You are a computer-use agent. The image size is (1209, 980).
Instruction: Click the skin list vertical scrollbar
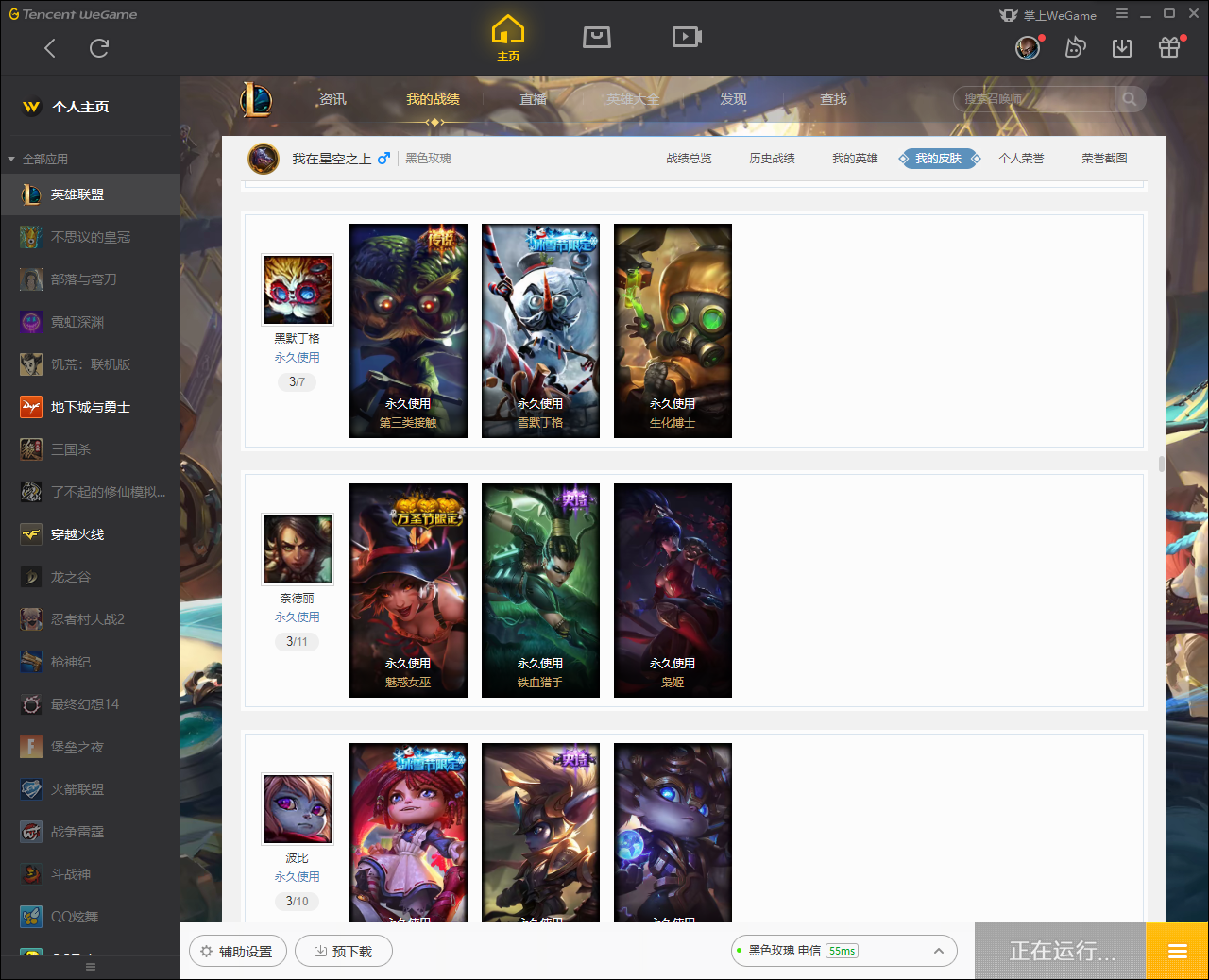[x=1161, y=465]
